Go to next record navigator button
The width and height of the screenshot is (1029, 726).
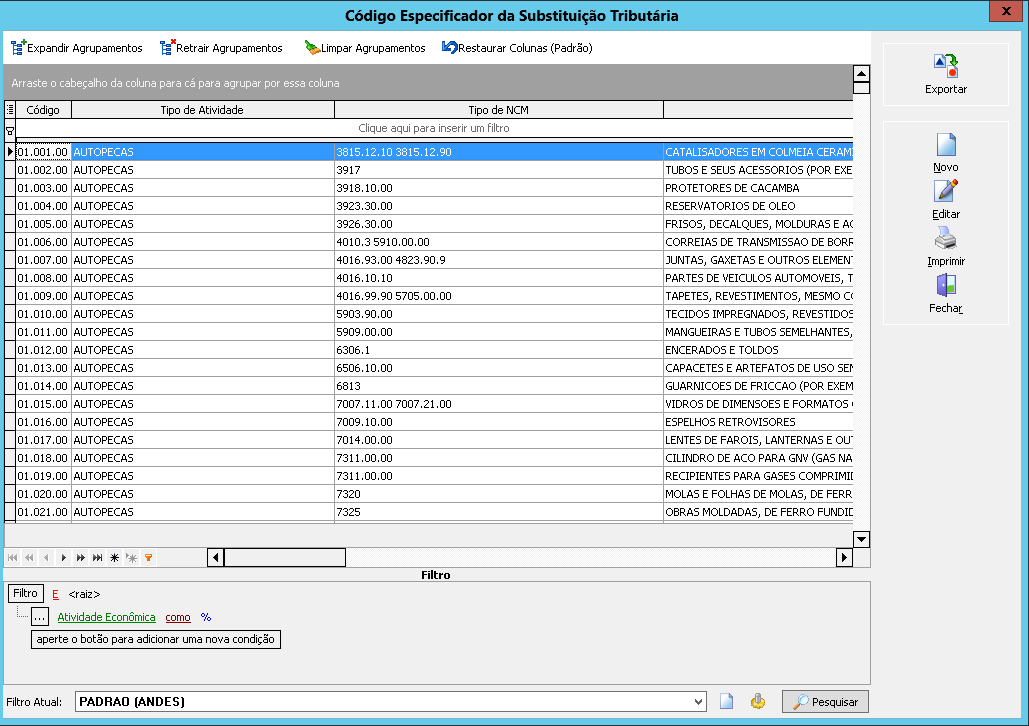click(x=64, y=558)
